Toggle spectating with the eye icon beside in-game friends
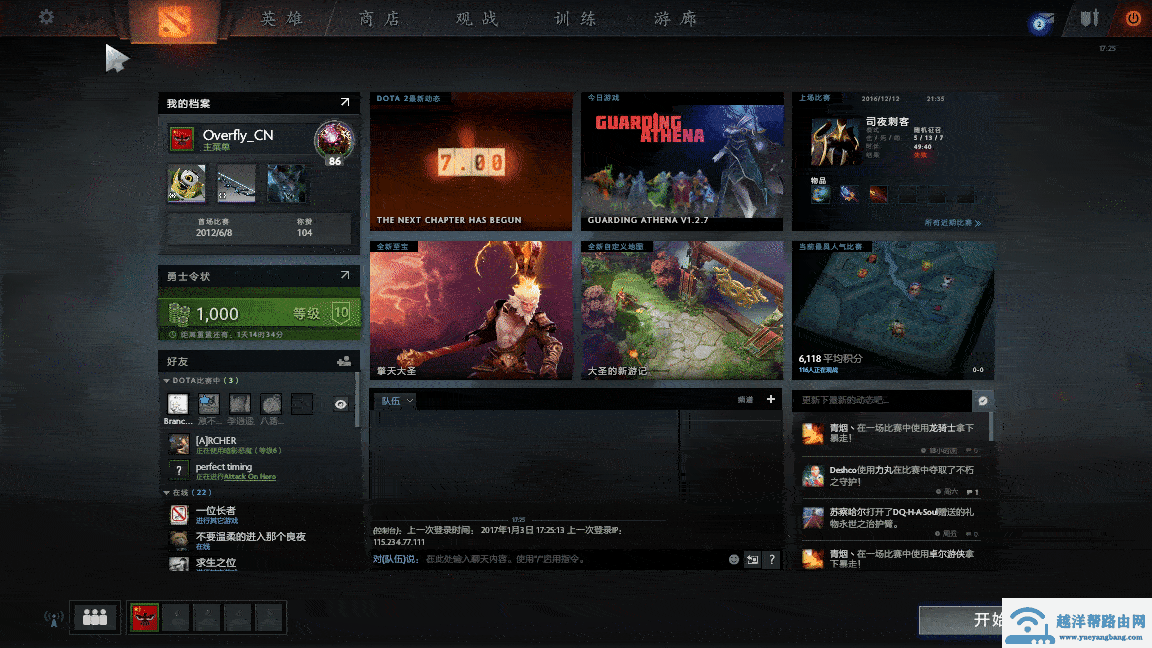This screenshot has width=1152, height=648. (x=340, y=404)
